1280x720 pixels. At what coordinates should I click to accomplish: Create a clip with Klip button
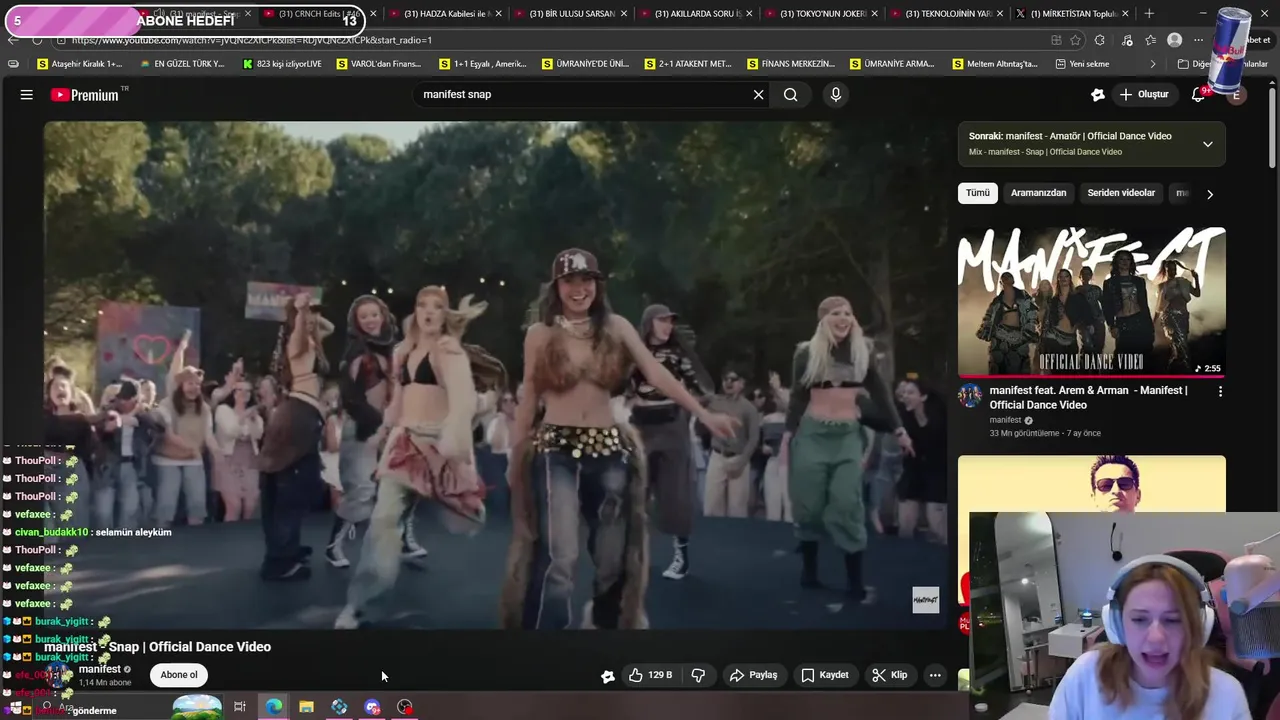[x=889, y=675]
